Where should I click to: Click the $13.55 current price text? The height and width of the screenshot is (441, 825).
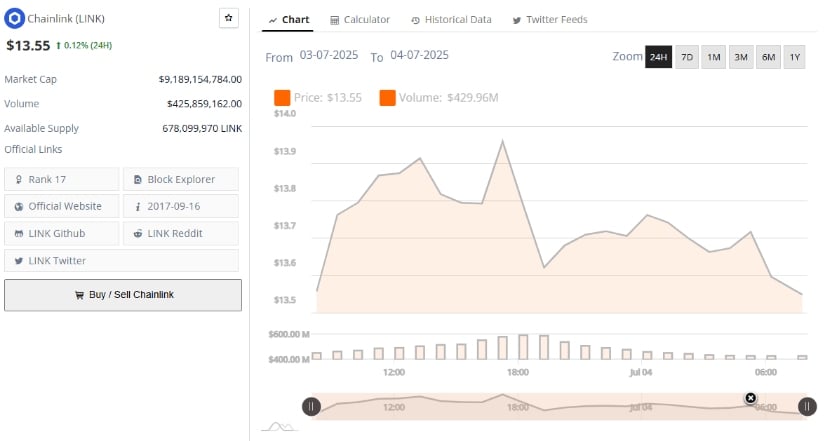tap(28, 46)
